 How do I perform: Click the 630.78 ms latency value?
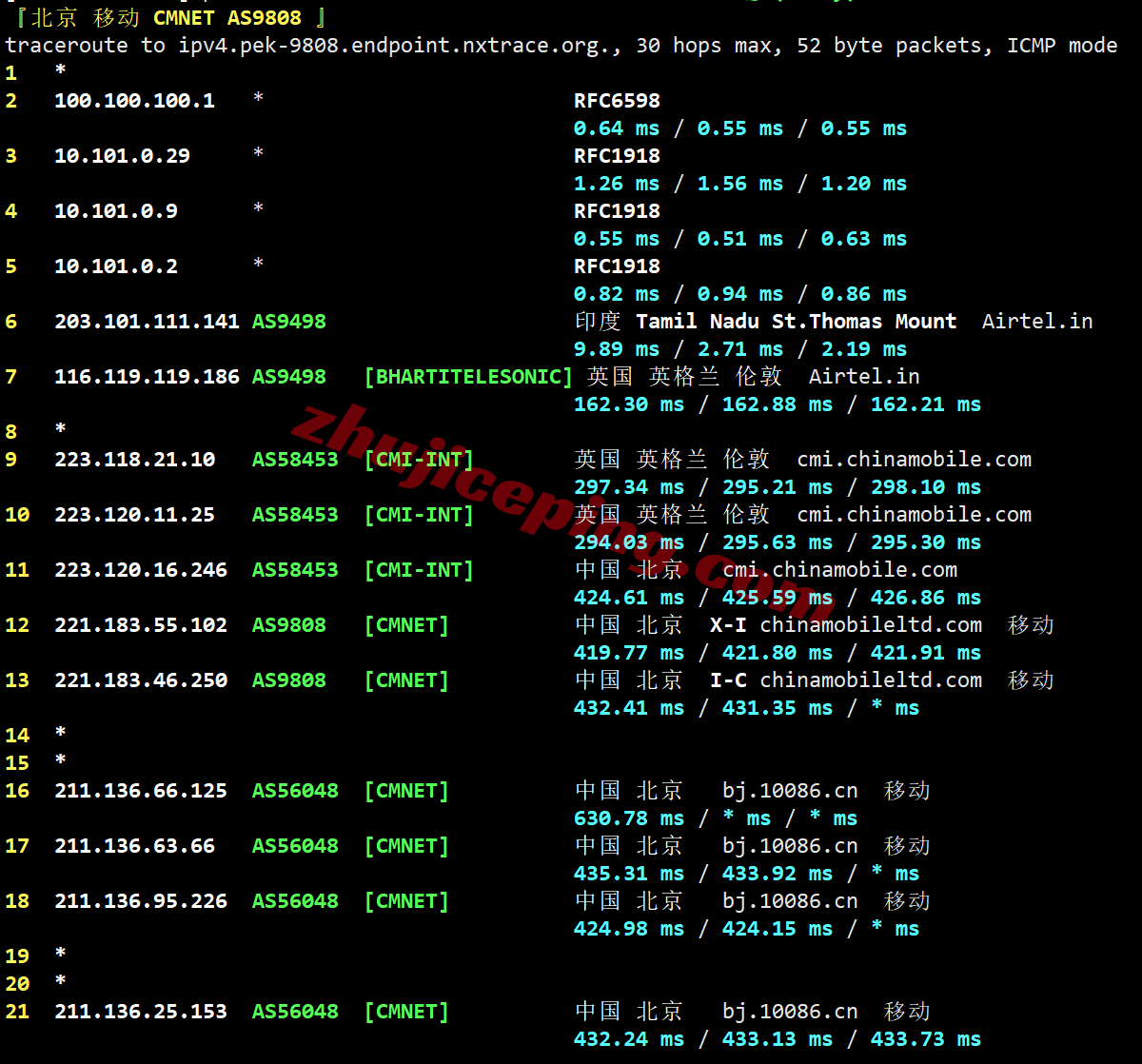(628, 818)
